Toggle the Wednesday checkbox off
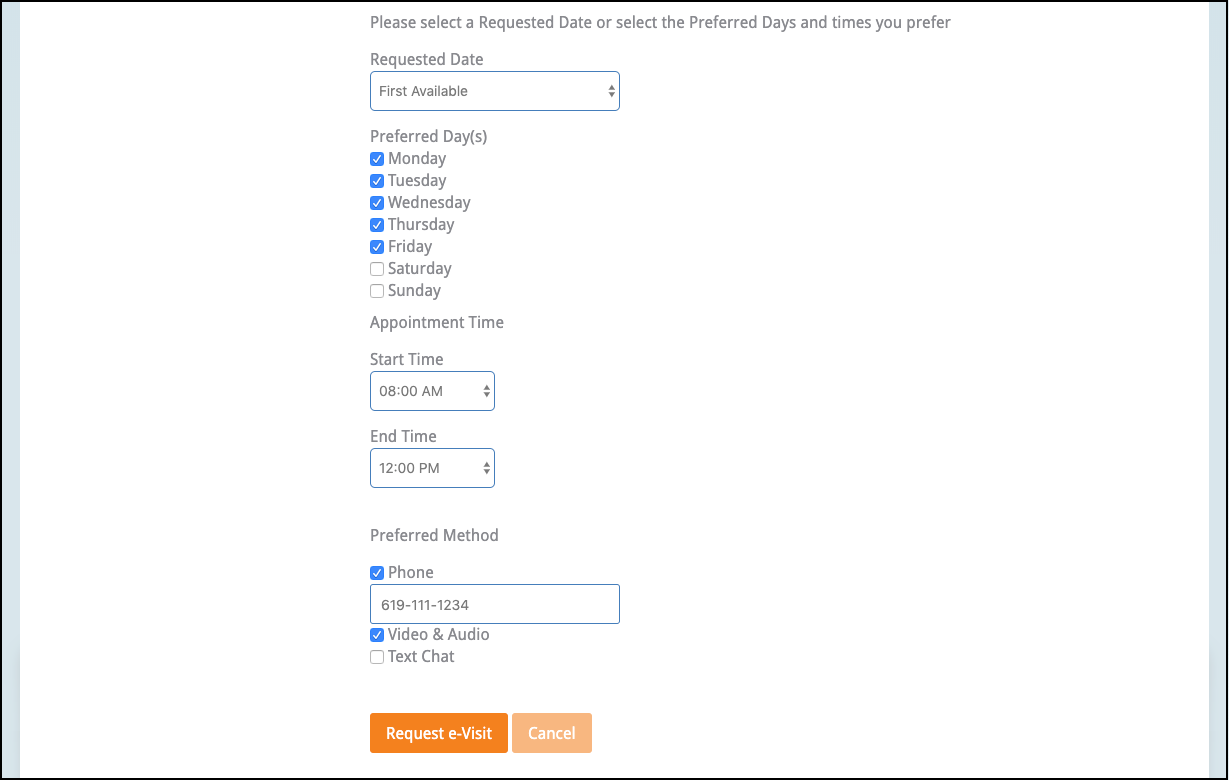 tap(377, 203)
